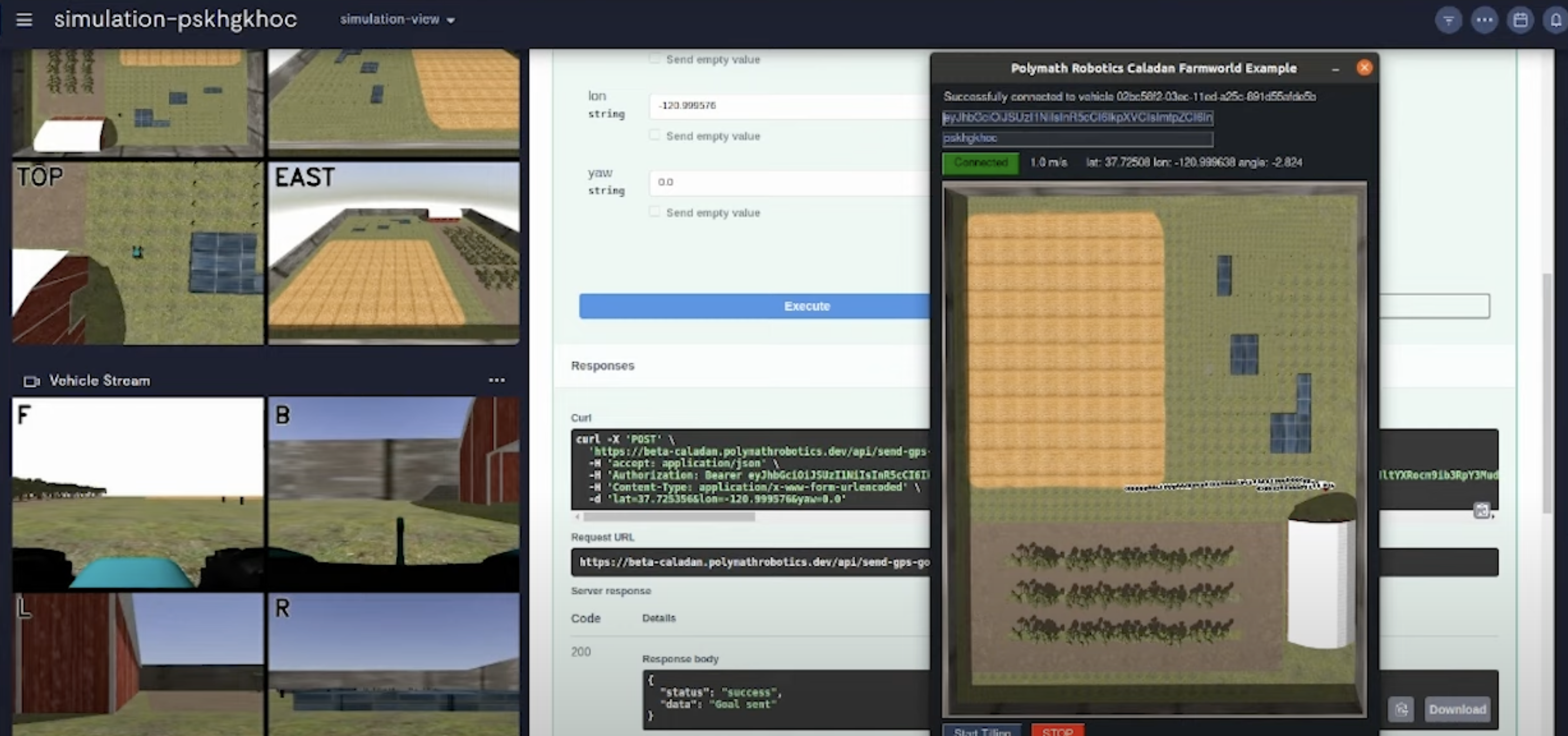Viewport: 1568px width, 736px height.
Task: Open the hamburger navigation menu
Action: (24, 20)
